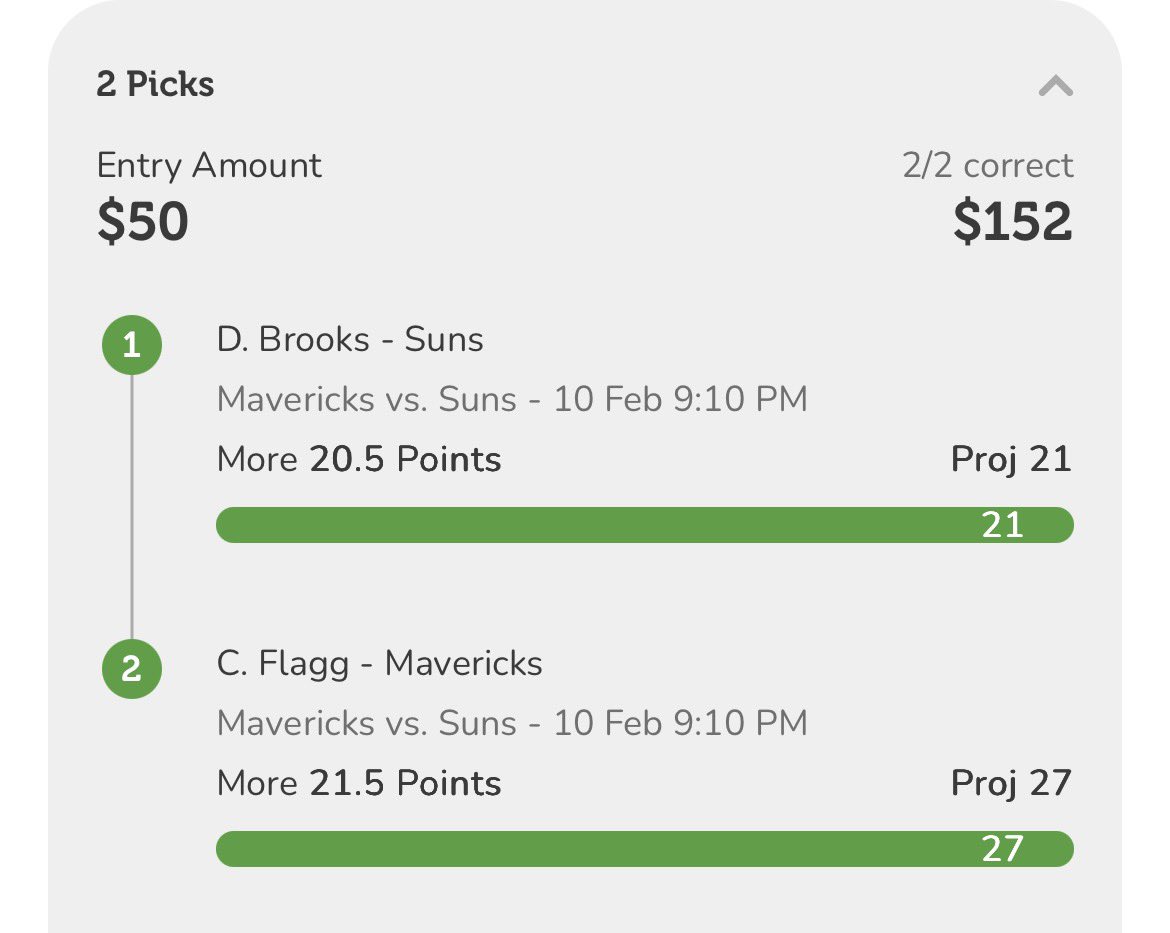Click the 27 value on Flagg bar

1002,849
